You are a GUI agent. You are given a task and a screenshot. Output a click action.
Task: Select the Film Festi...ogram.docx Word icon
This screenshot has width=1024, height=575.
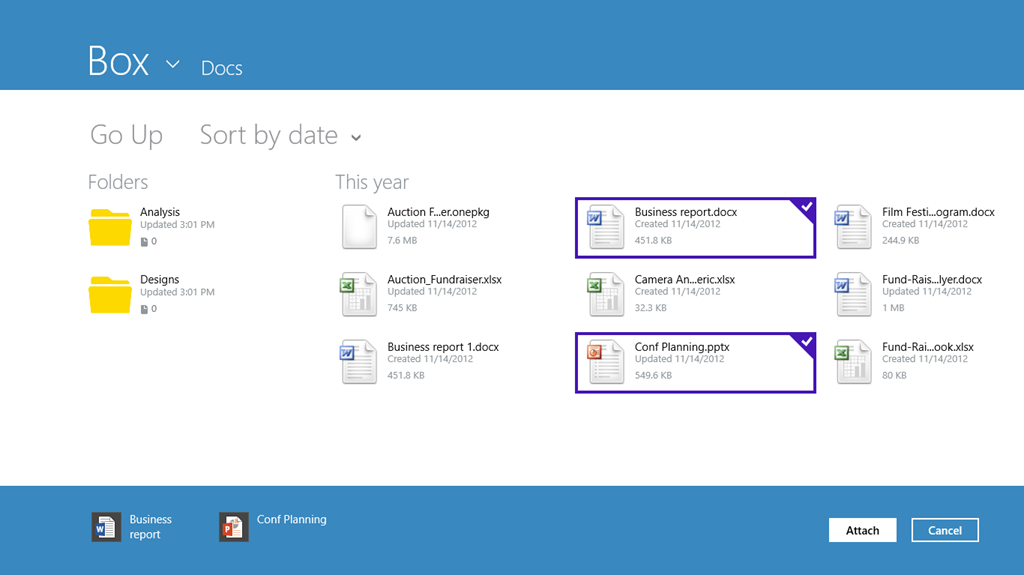853,227
